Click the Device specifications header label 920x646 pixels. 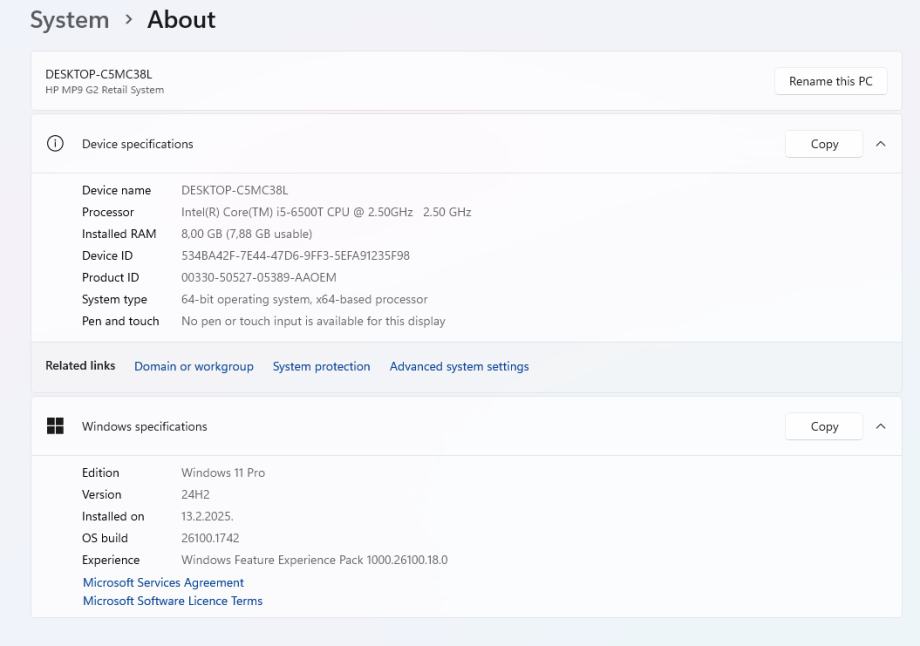(137, 144)
